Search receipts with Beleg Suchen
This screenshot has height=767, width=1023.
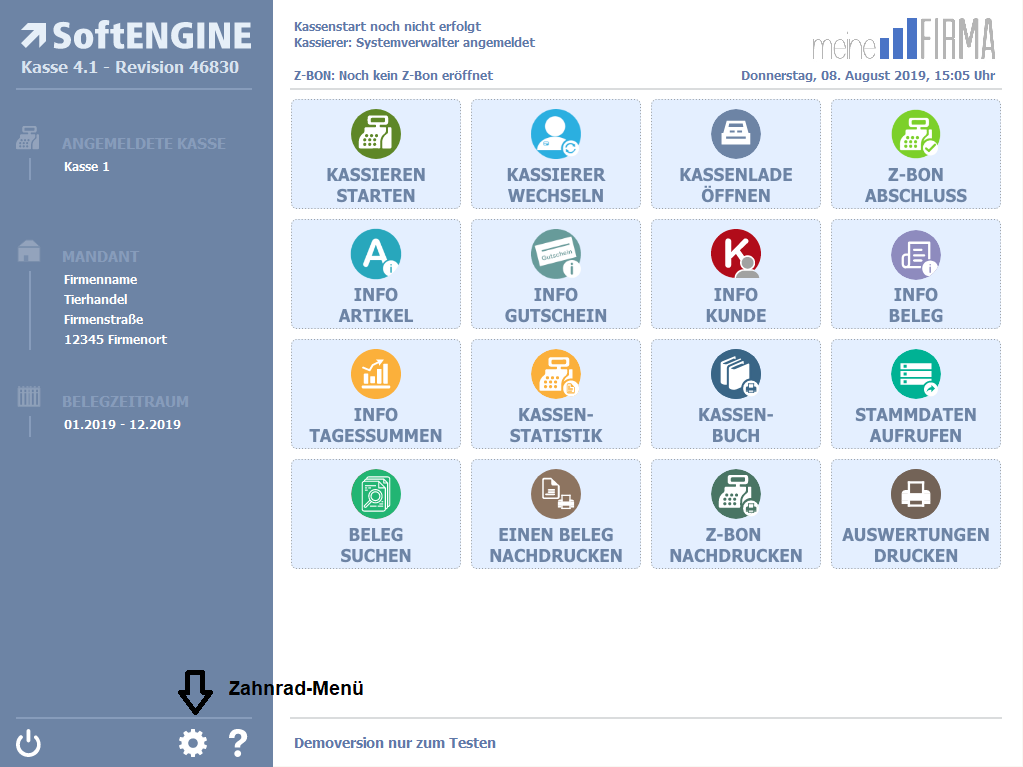click(376, 514)
